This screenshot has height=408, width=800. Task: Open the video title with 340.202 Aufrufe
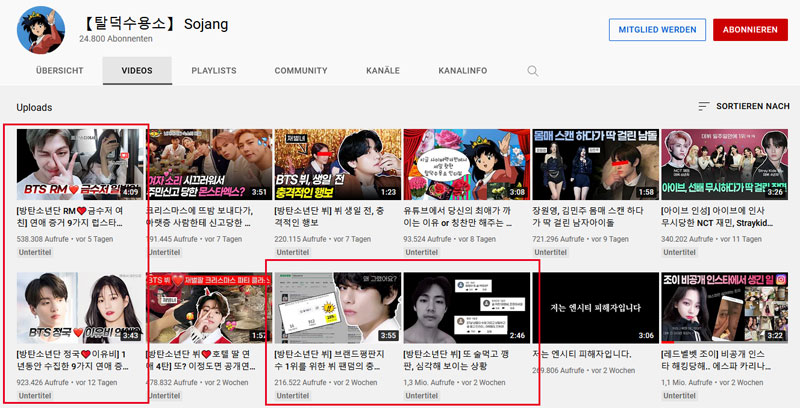coord(717,217)
